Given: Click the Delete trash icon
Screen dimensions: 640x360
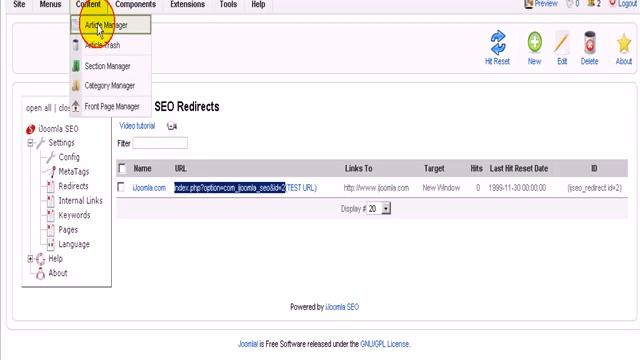Looking at the screenshot, I should pyautogui.click(x=589, y=42).
